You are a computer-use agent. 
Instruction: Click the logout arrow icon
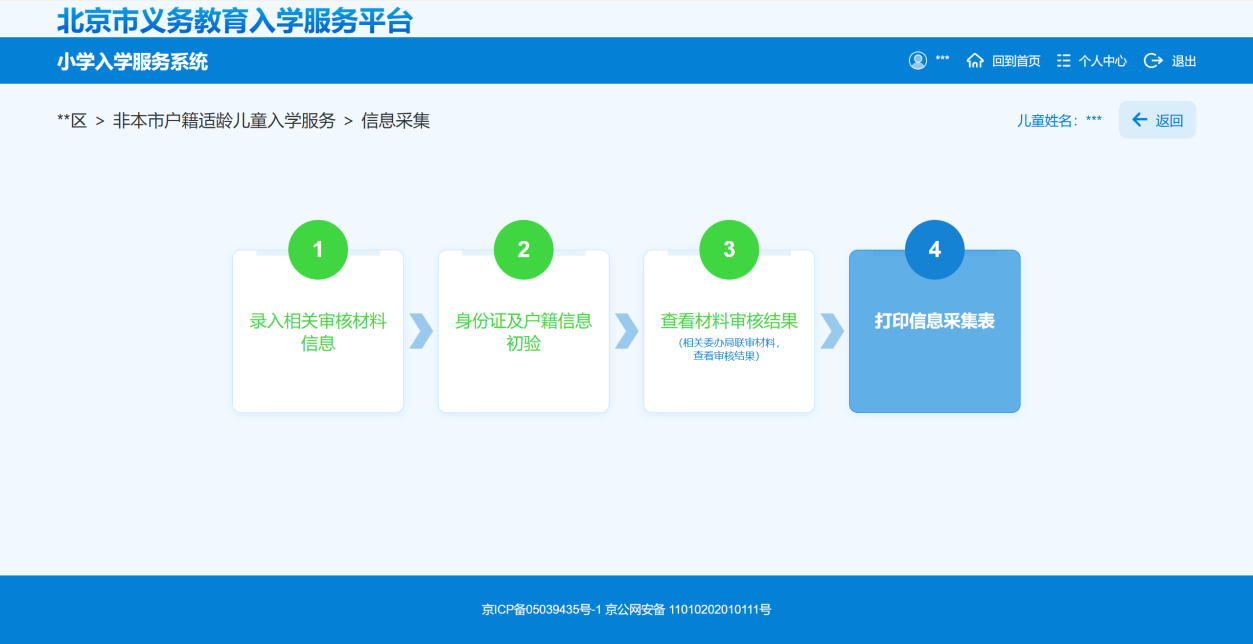pos(1153,61)
